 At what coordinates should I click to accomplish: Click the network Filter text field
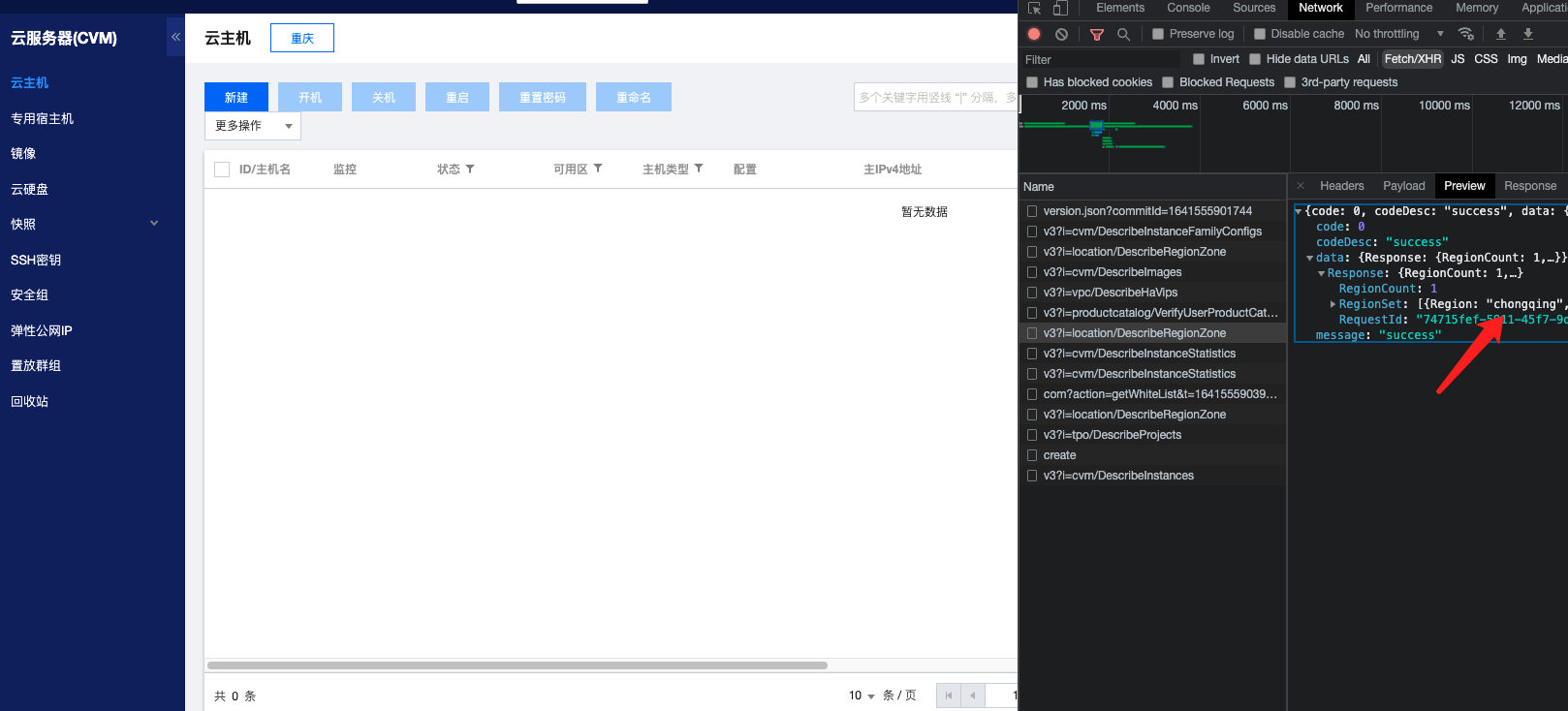tap(1100, 59)
